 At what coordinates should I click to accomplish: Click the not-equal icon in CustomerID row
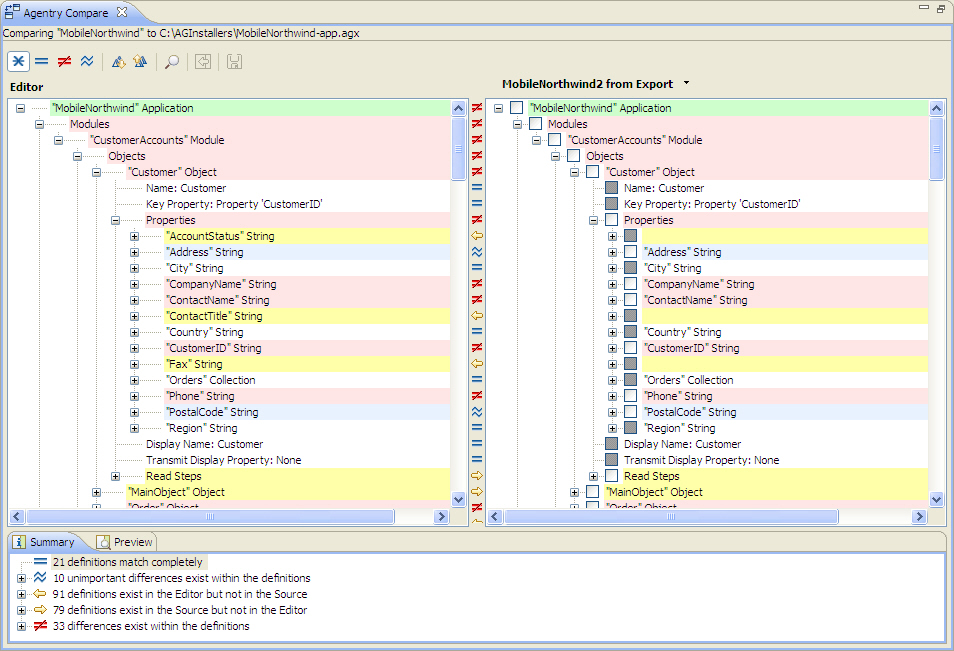click(x=477, y=348)
